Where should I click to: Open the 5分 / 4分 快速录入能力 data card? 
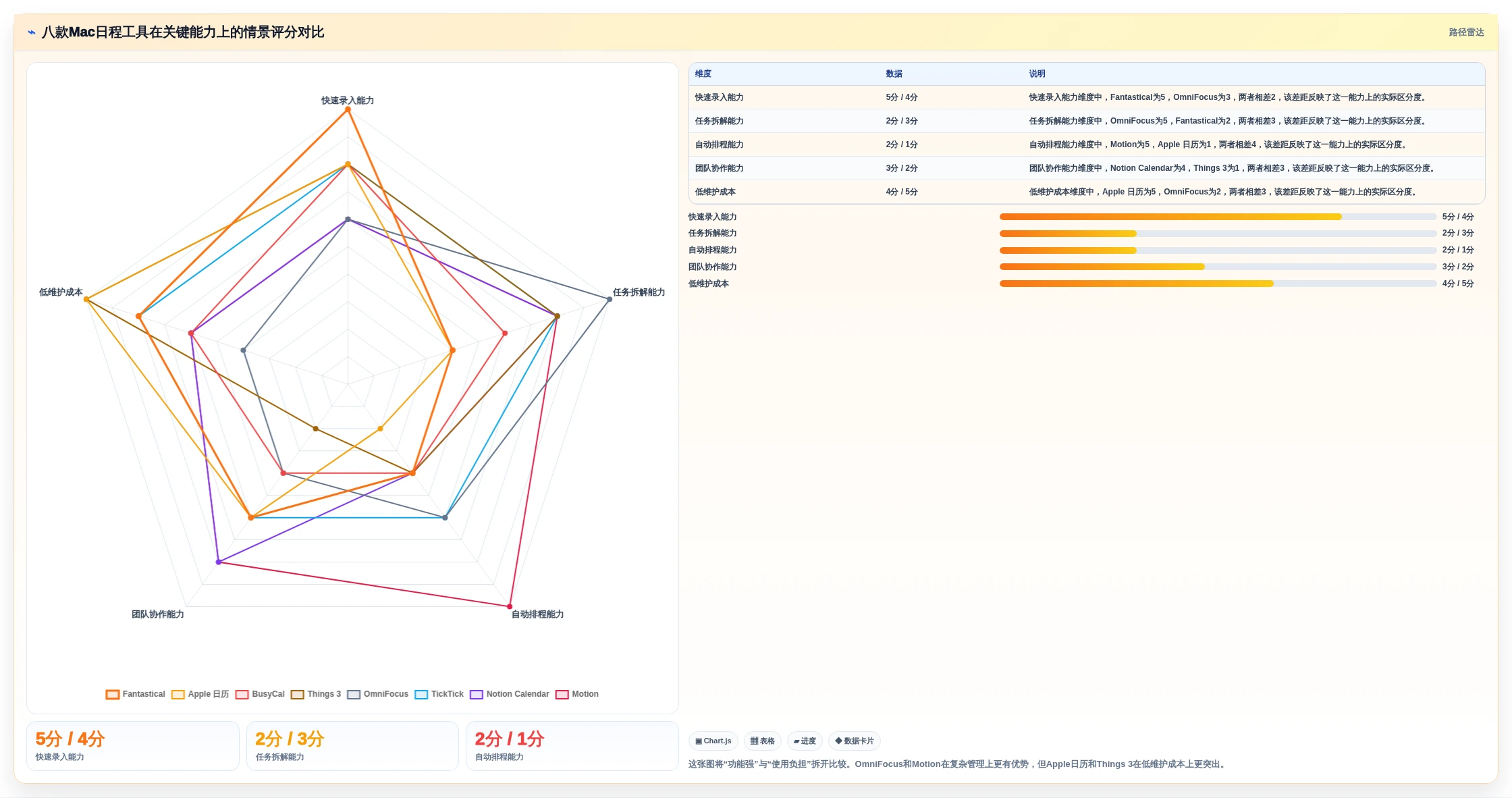[x=133, y=746]
